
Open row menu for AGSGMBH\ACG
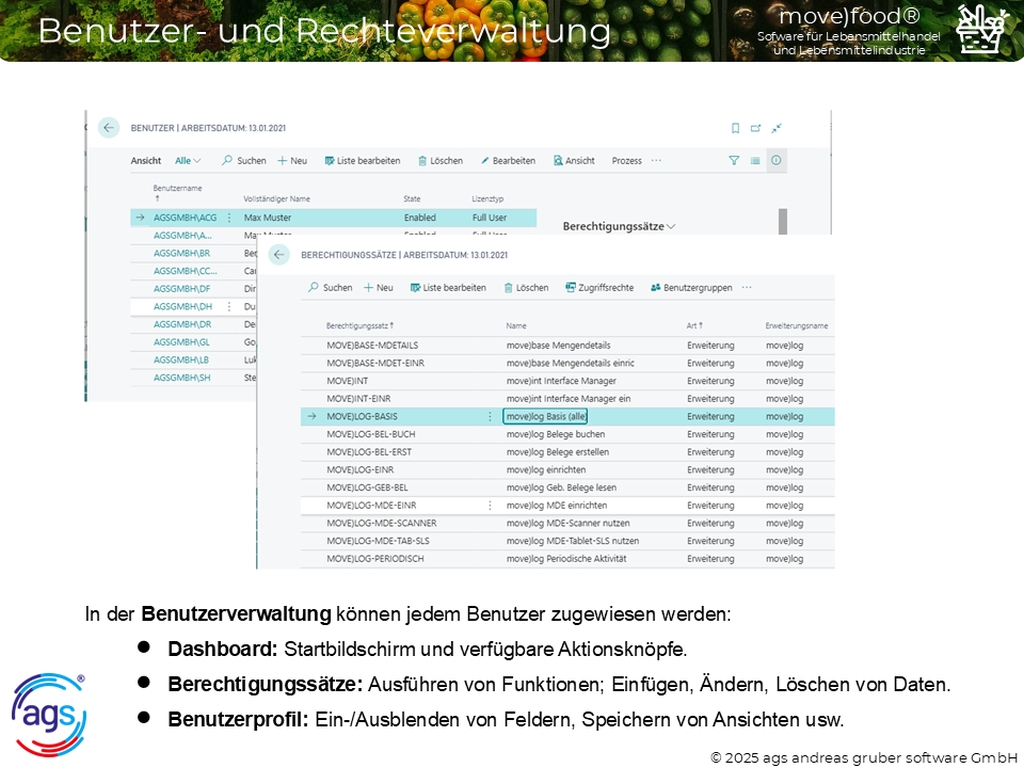[x=229, y=217]
